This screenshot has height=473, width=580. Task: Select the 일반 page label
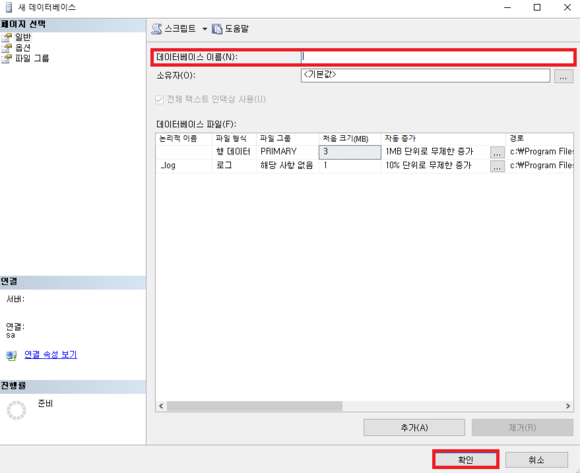(x=23, y=37)
